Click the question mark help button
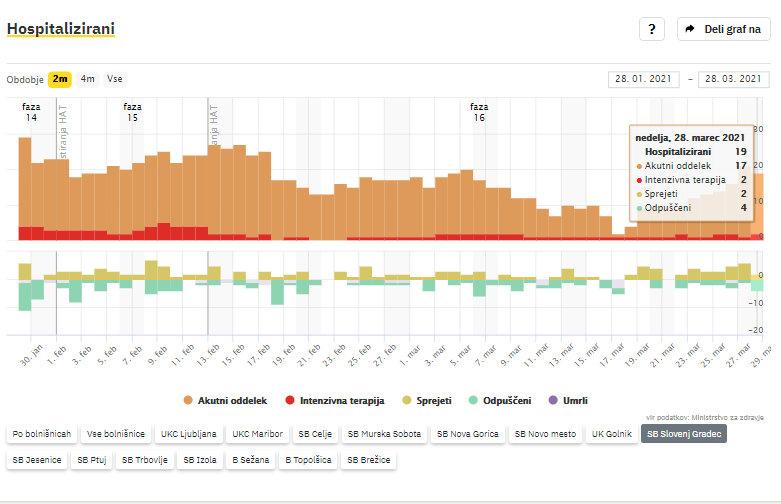Screen dimensions: 781x504 651,29
